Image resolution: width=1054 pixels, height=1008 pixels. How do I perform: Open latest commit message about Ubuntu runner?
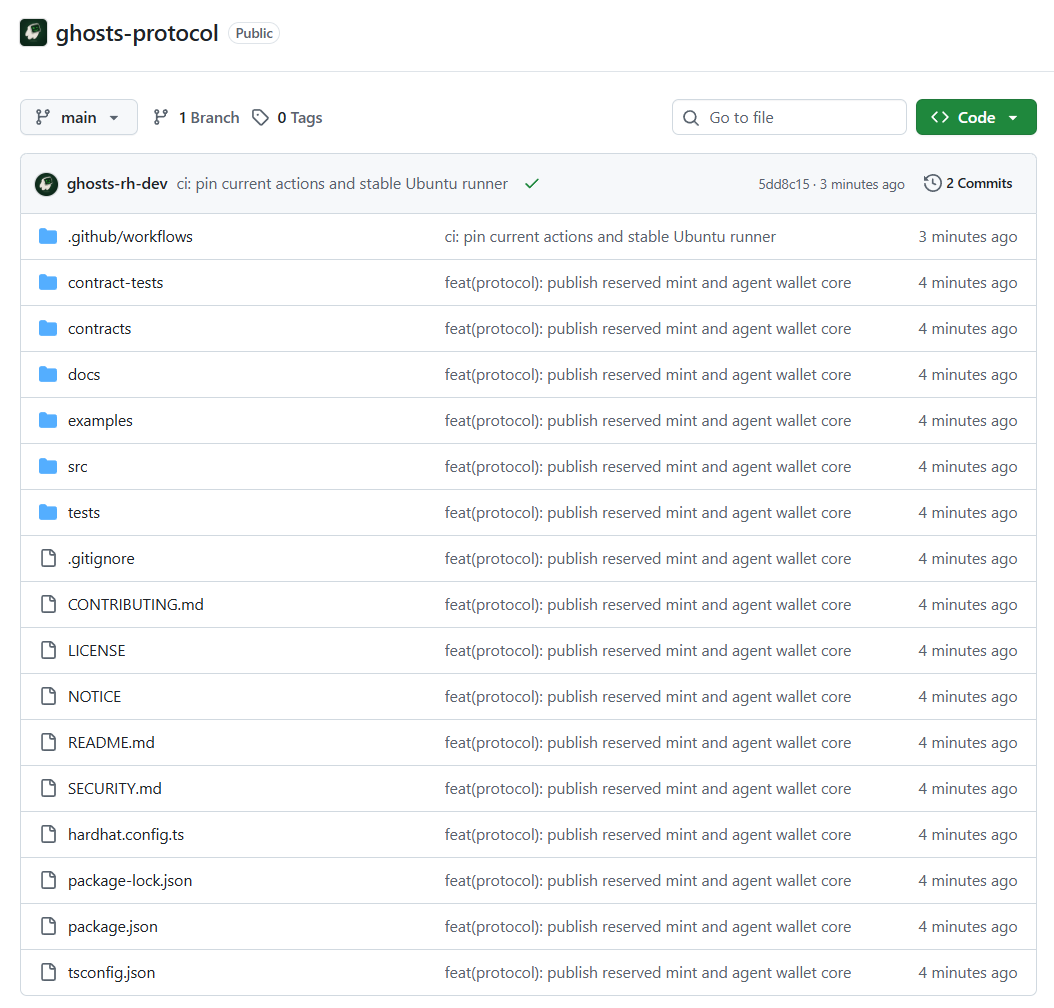click(x=342, y=183)
